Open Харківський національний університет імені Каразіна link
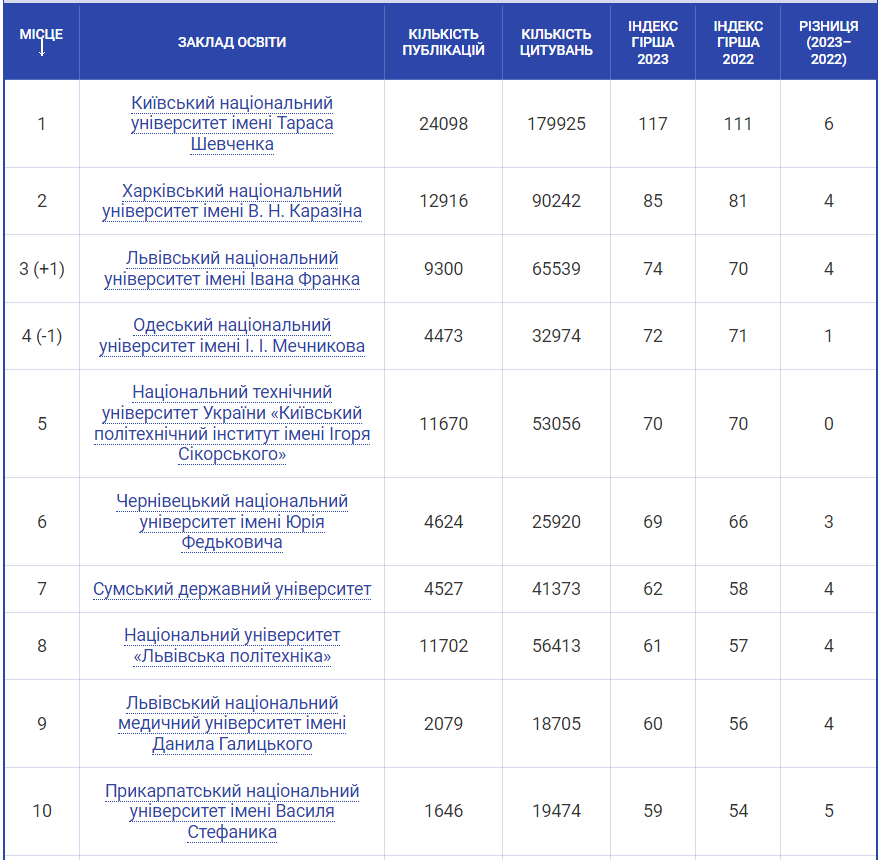This screenshot has width=884, height=860. coord(232,201)
